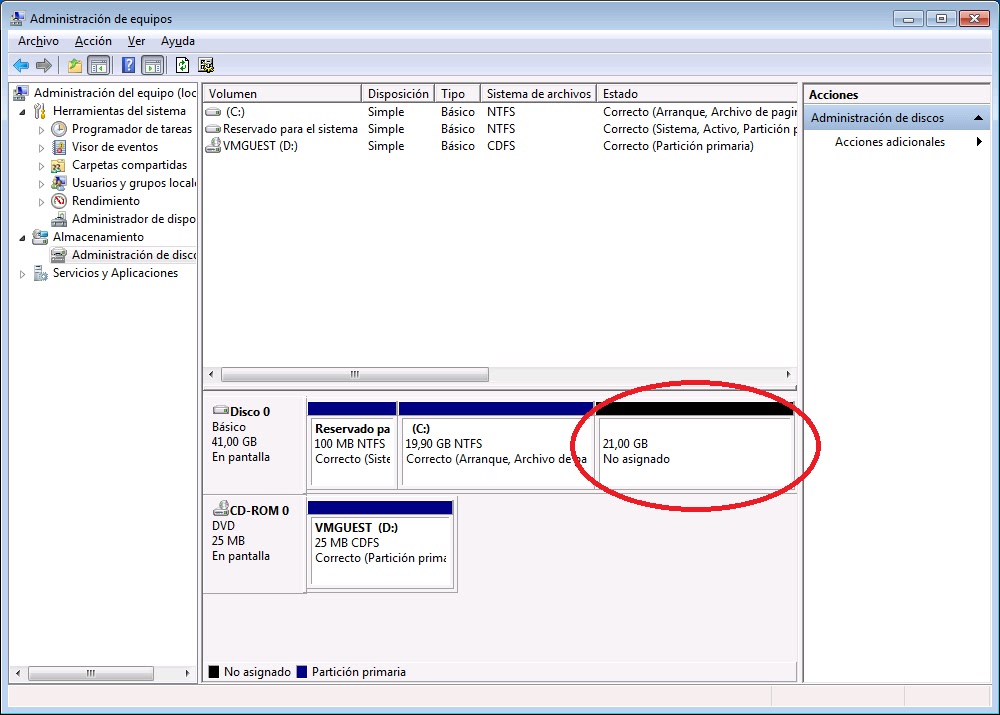
Task: Sort by the Tipo column header
Action: coord(457,94)
